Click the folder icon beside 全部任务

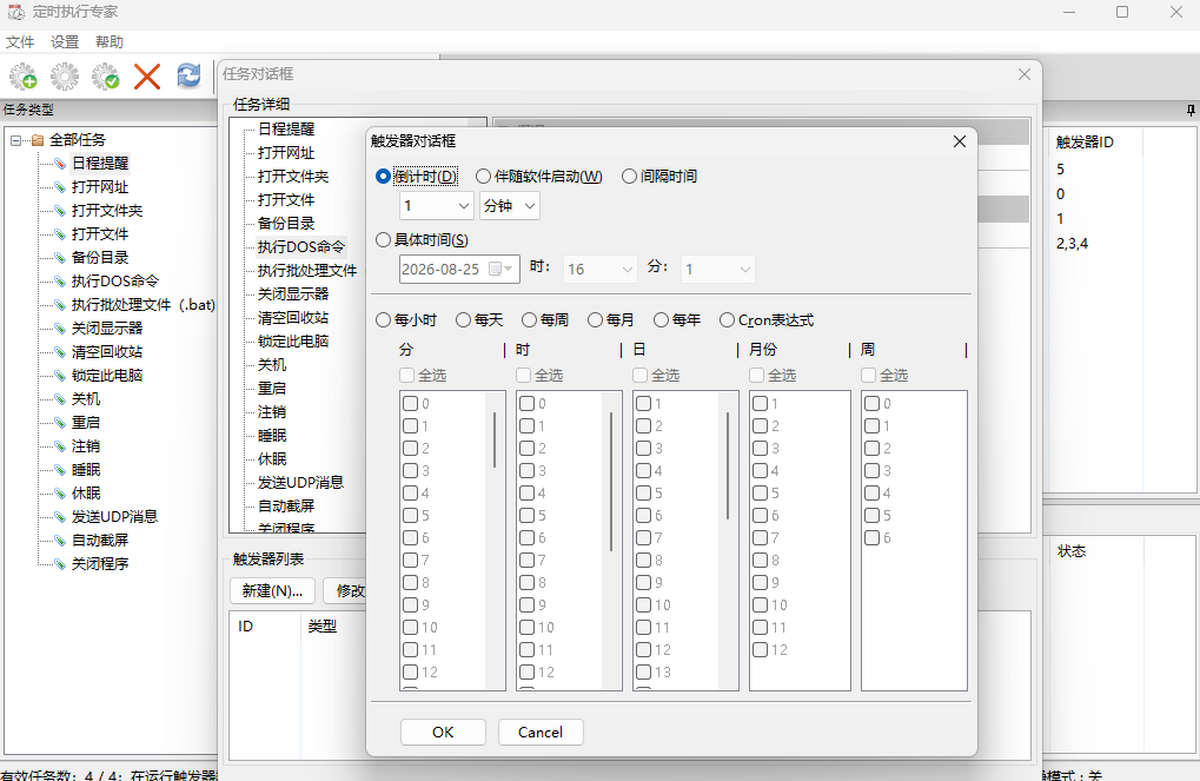pos(38,140)
